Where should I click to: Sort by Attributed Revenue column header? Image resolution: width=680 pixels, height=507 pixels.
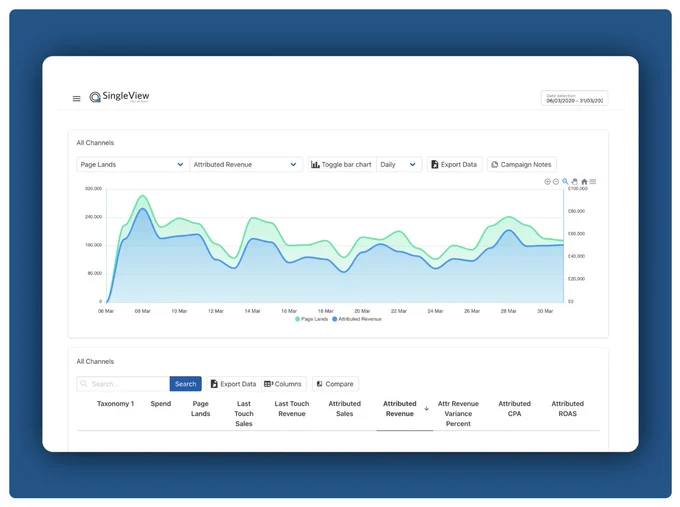pos(399,409)
